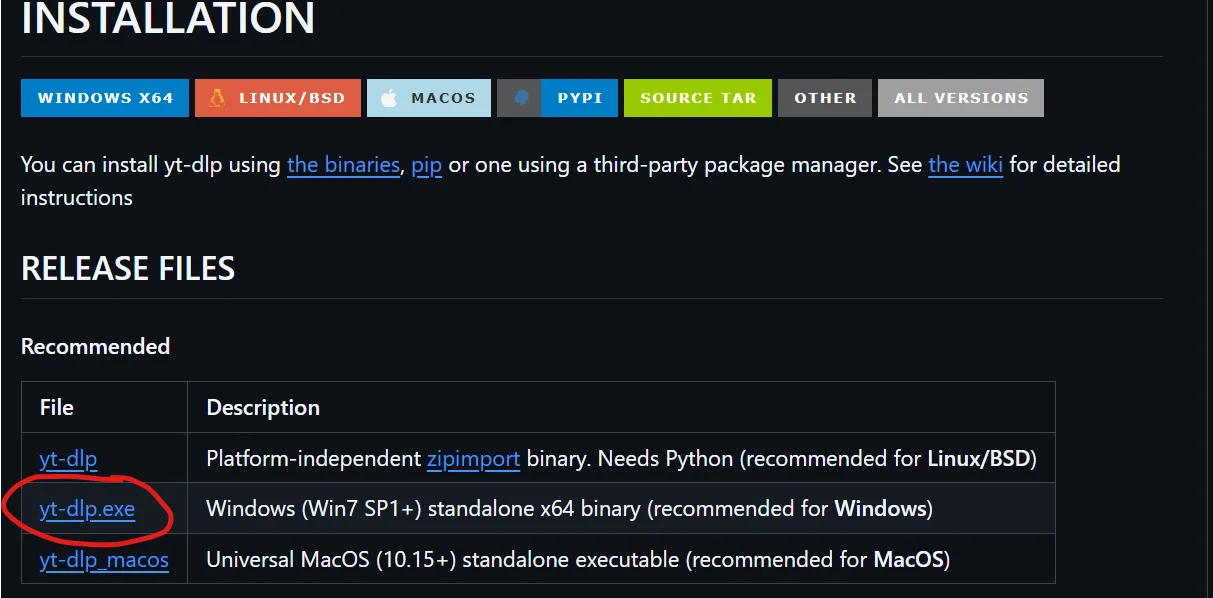Open the PyPI badge
The width and height of the screenshot is (1213, 598).
tap(557, 98)
